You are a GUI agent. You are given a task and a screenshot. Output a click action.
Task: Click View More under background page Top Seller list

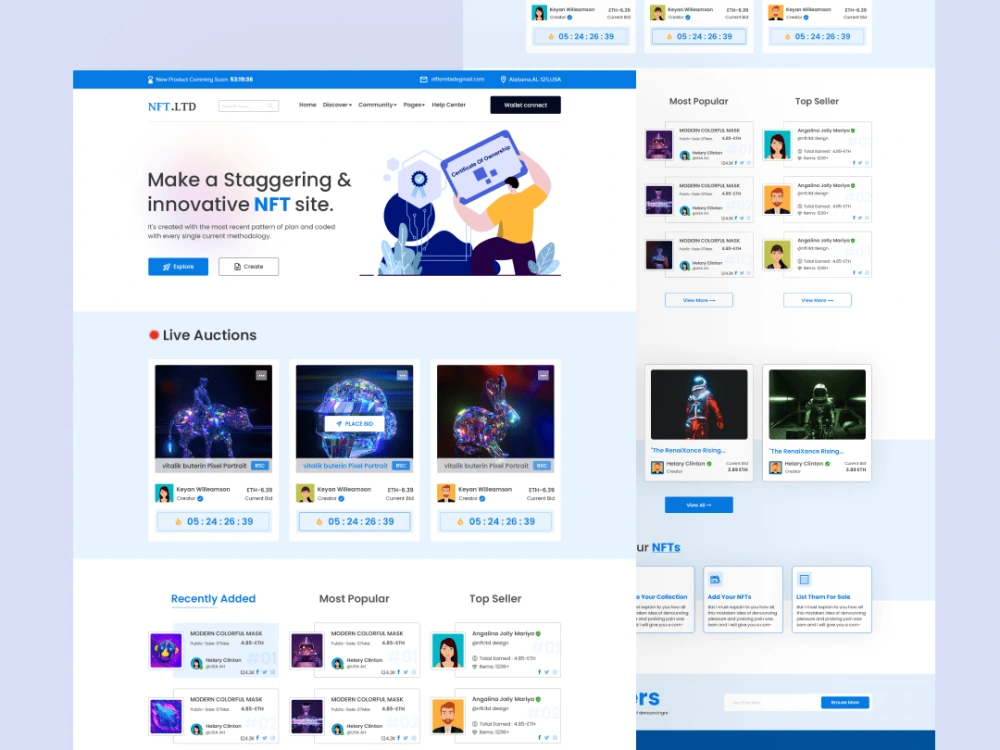click(817, 300)
